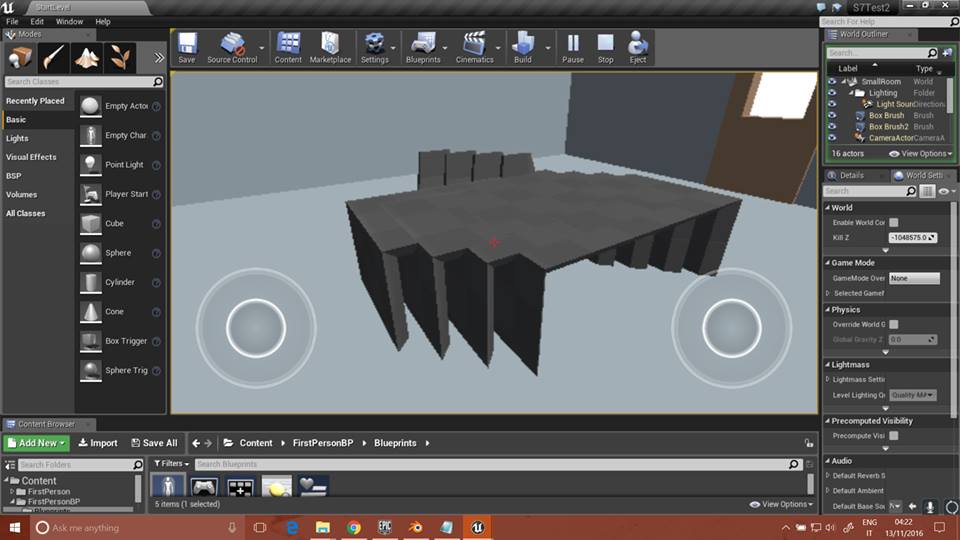Hide the CameraActor via eye icon
The image size is (960, 540).
pyautogui.click(x=832, y=138)
